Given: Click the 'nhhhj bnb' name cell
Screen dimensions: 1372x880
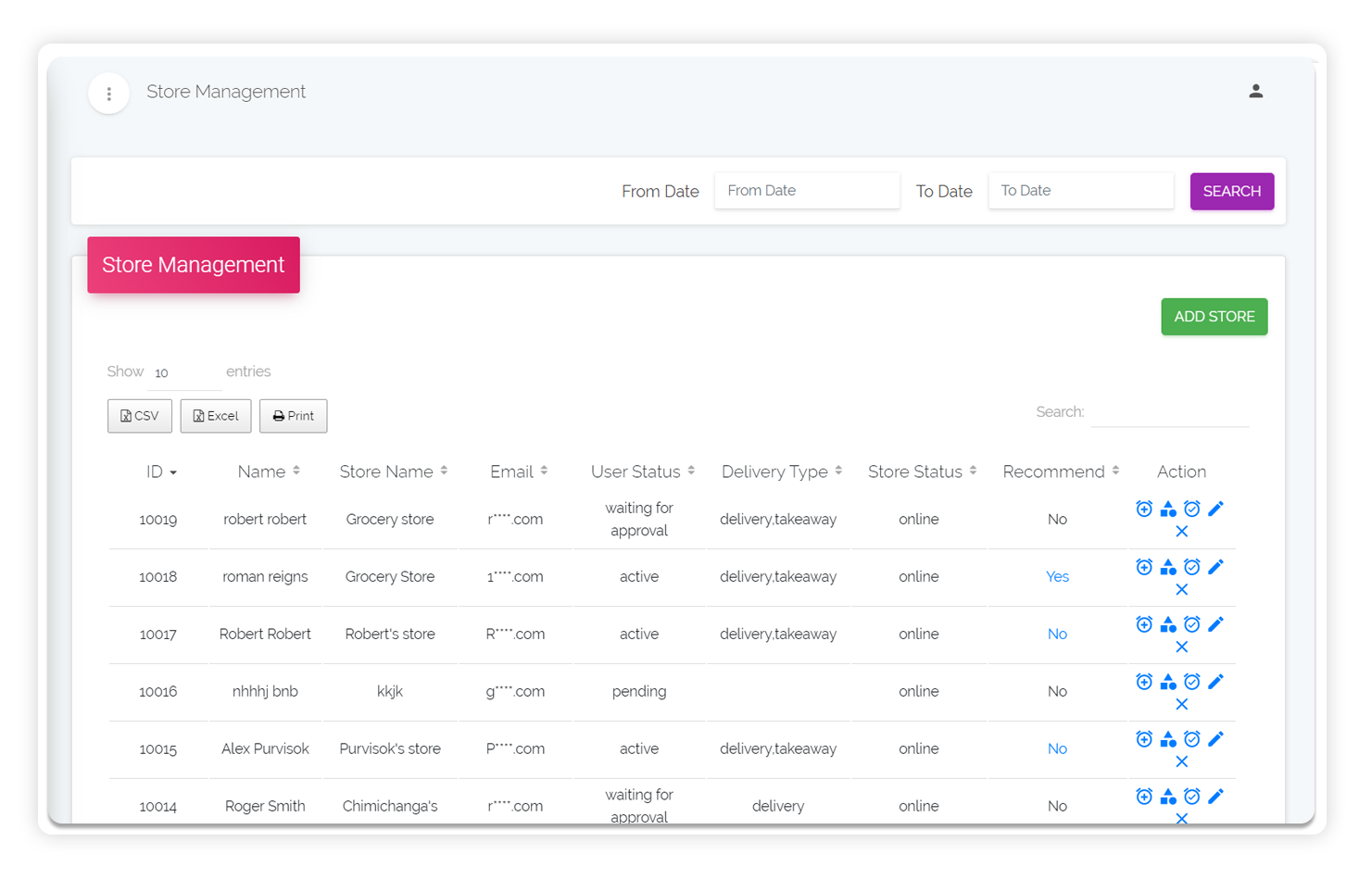Looking at the screenshot, I should pyautogui.click(x=265, y=692).
